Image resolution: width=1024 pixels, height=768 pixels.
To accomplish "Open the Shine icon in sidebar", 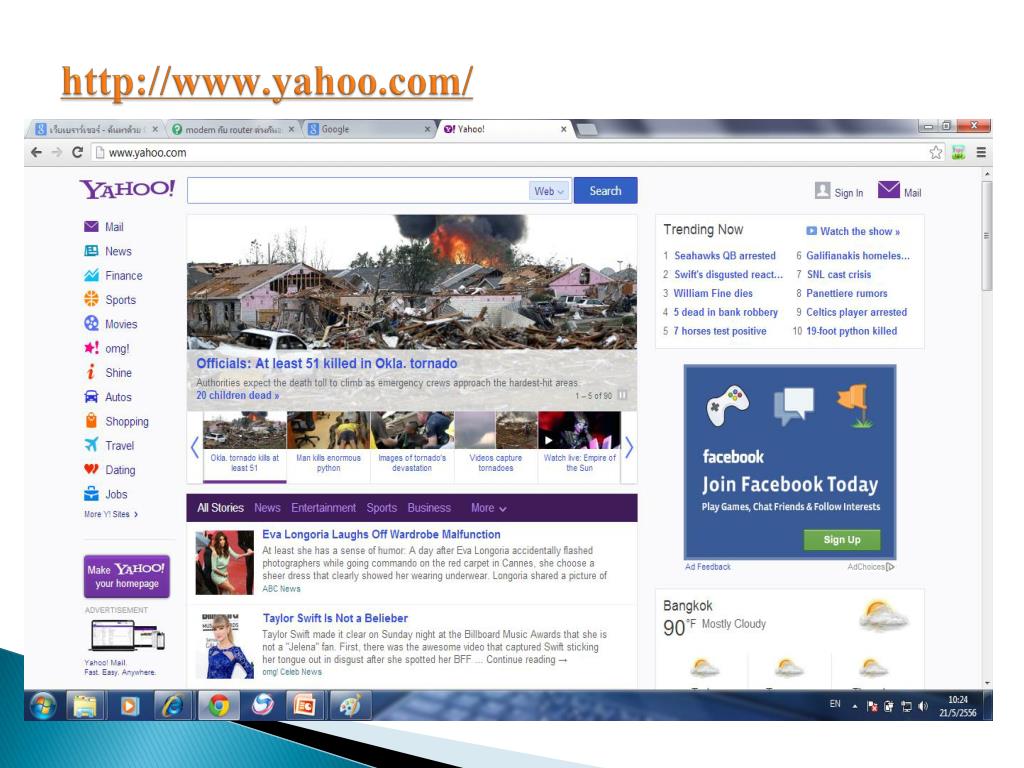I will 91,372.
